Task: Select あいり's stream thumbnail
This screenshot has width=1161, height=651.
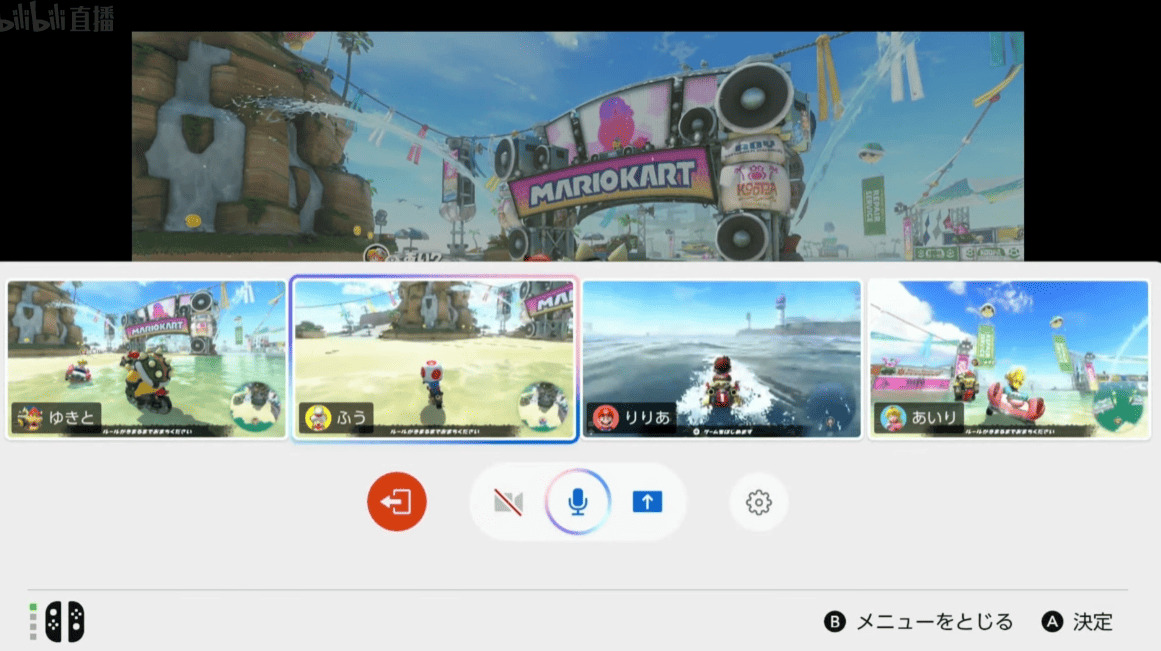Action: pyautogui.click(x=1008, y=359)
